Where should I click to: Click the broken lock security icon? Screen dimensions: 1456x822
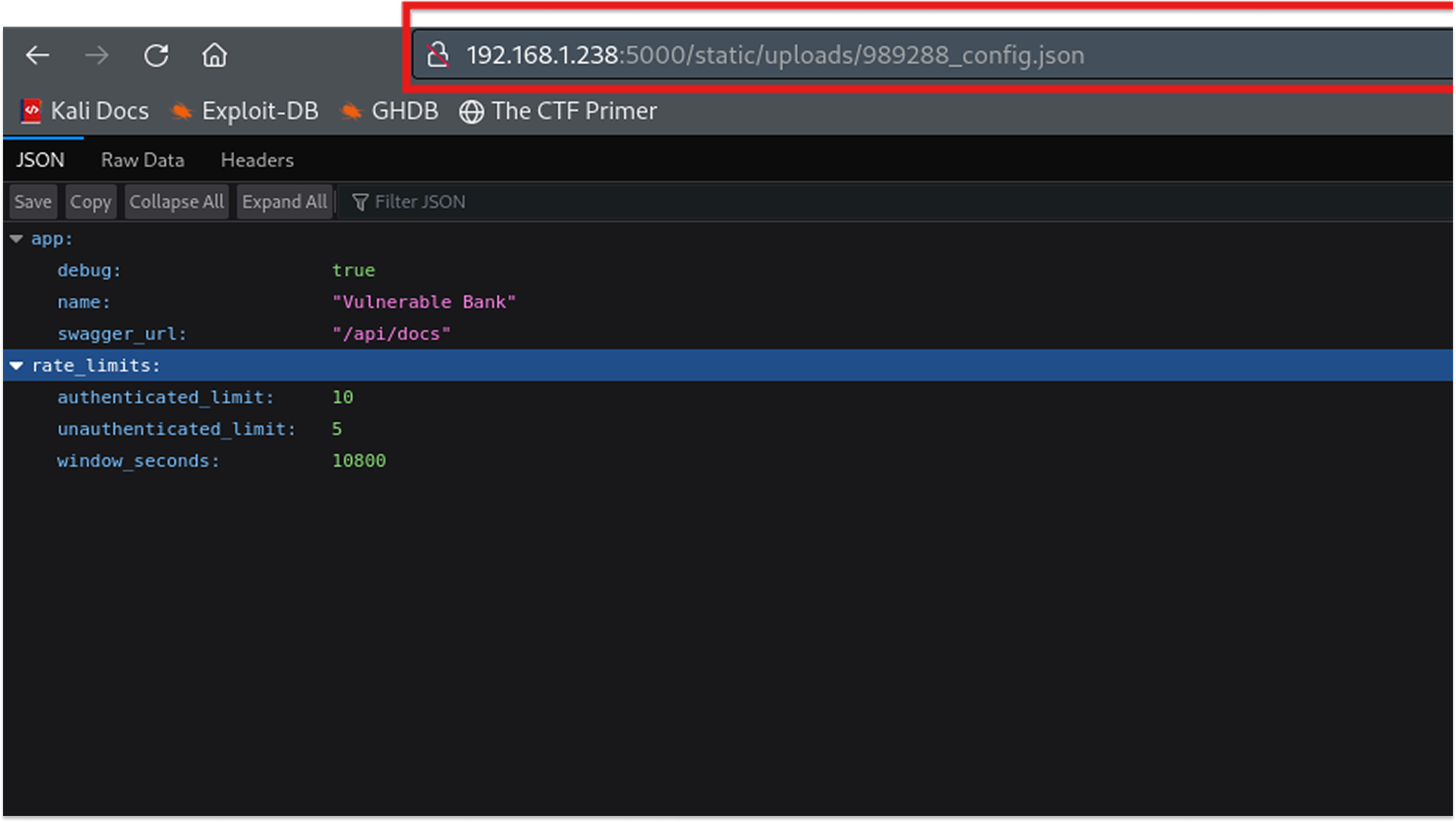438,54
